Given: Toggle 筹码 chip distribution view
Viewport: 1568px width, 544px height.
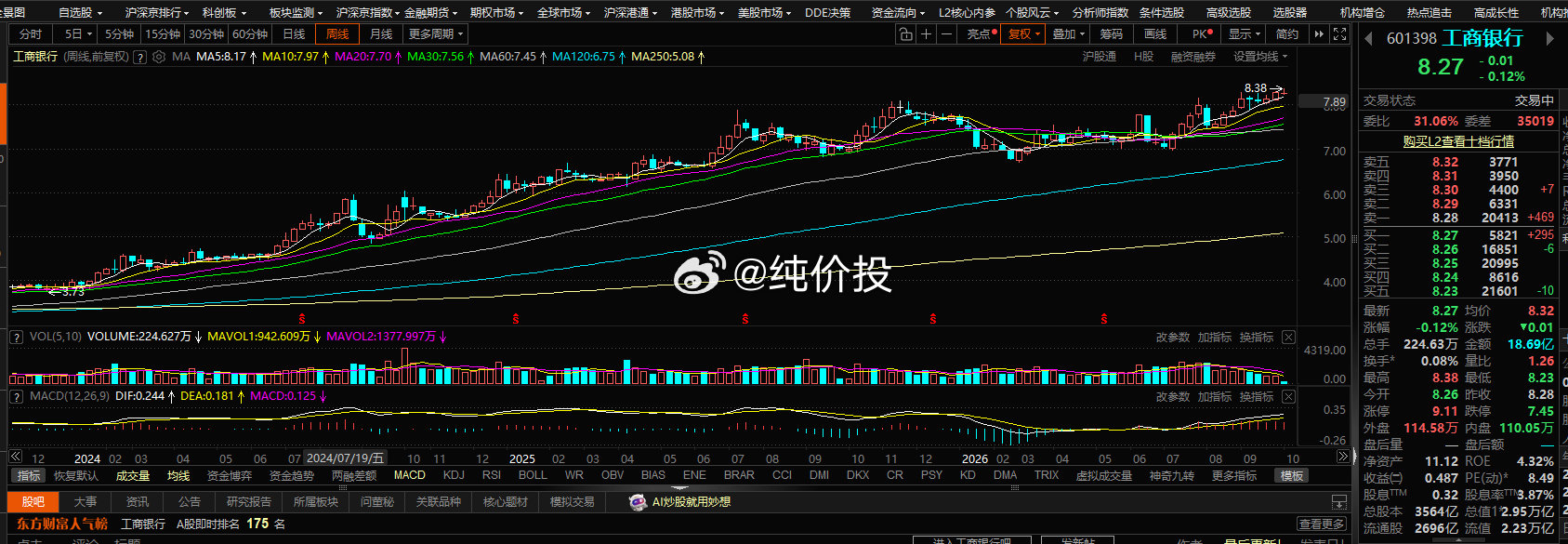Looking at the screenshot, I should point(1112,34).
